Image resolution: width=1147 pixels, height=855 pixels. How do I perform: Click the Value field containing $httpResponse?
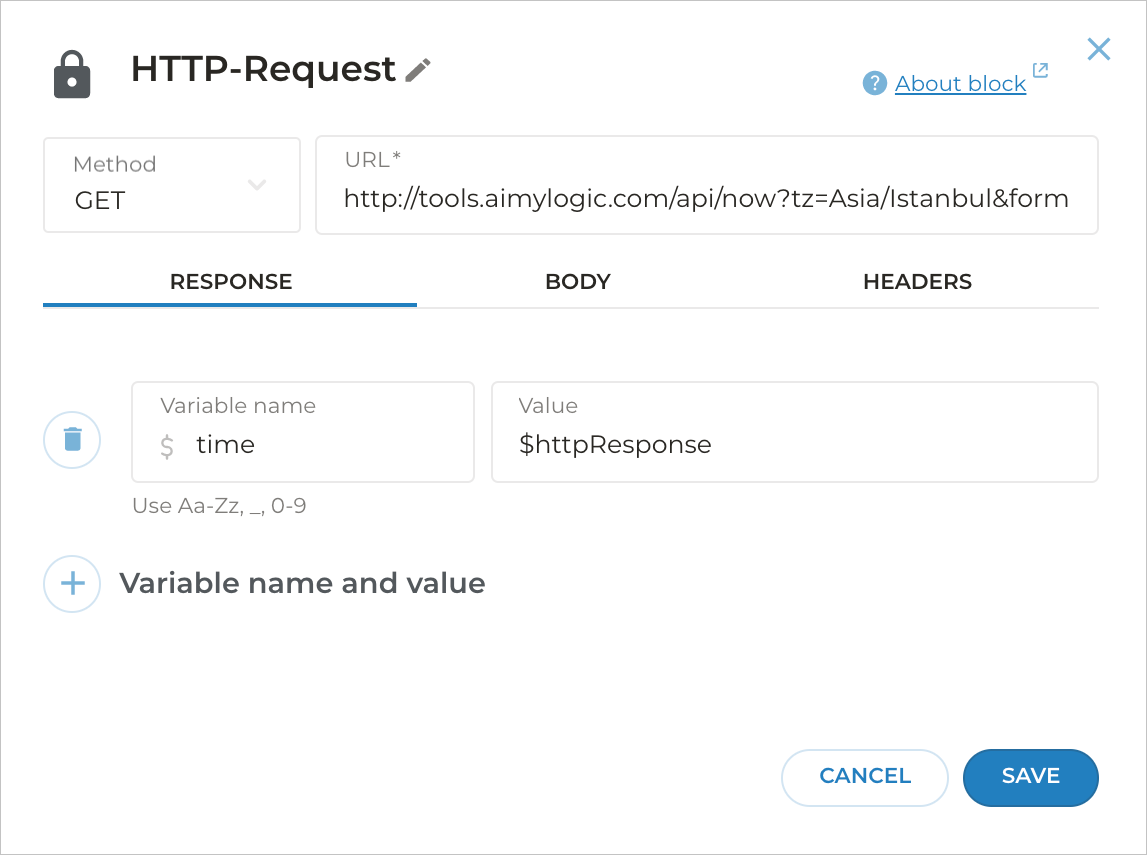pyautogui.click(x=794, y=444)
